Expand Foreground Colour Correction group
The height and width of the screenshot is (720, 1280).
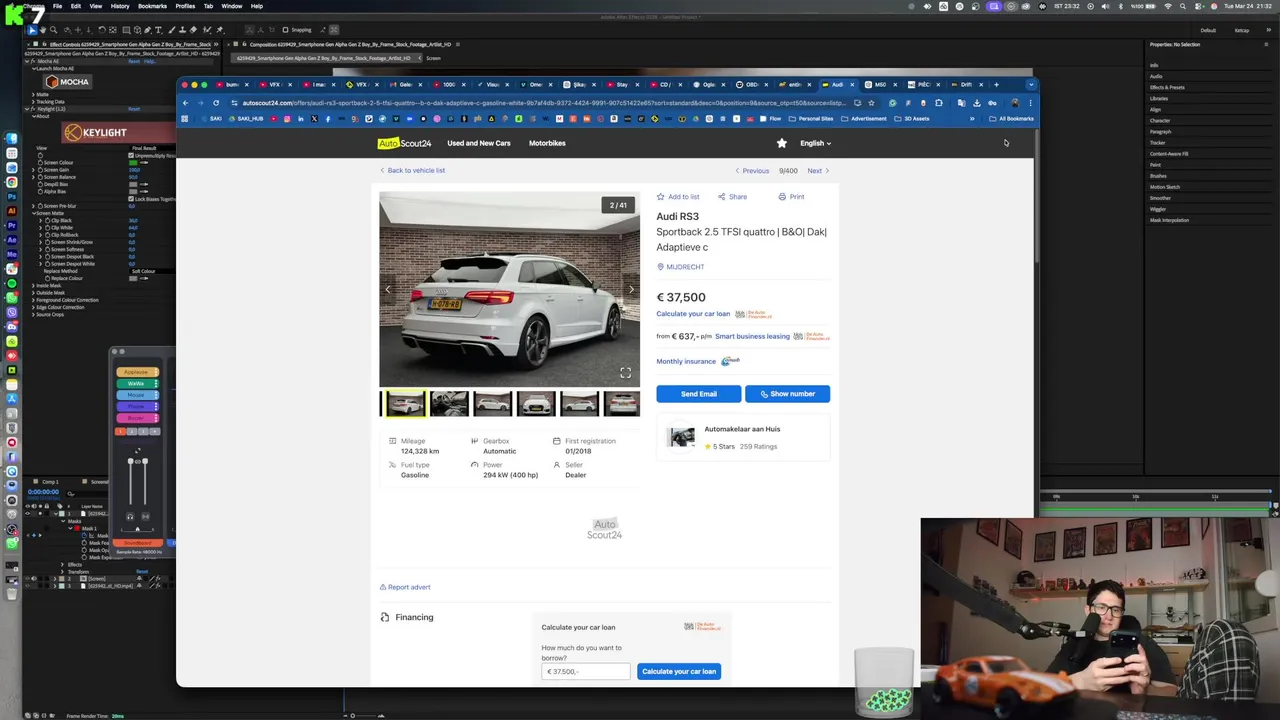coord(33,300)
